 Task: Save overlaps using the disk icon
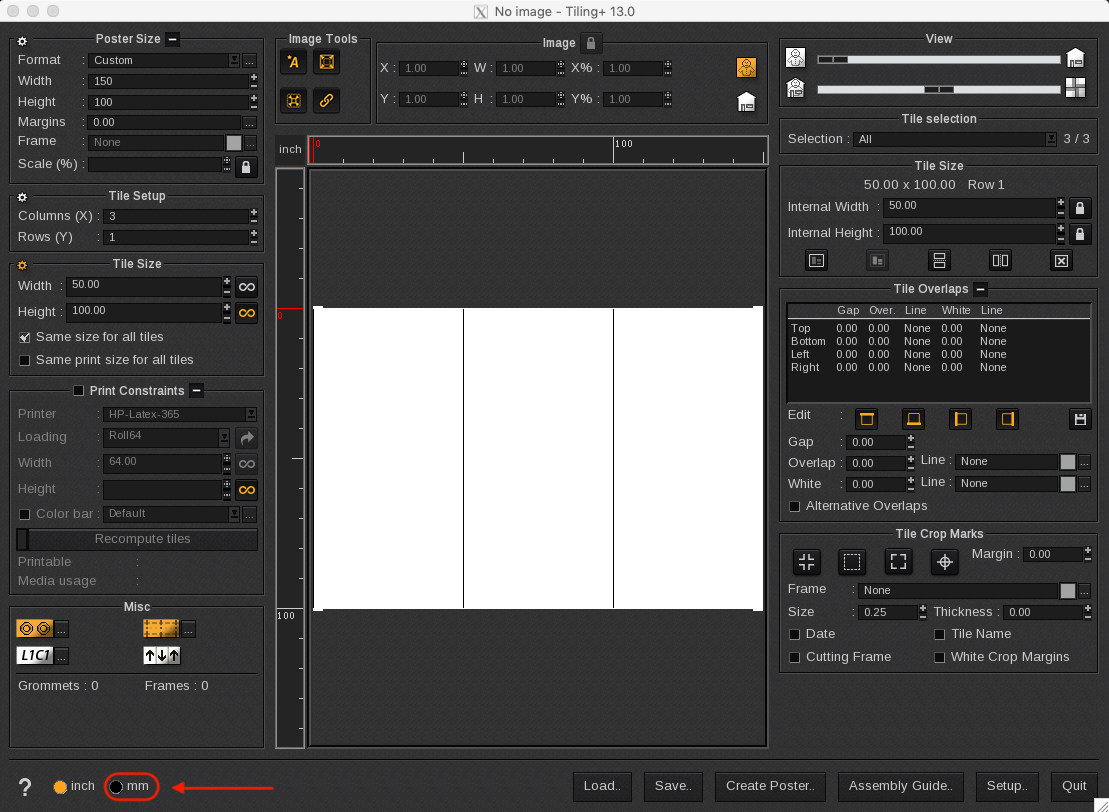[1080, 419]
